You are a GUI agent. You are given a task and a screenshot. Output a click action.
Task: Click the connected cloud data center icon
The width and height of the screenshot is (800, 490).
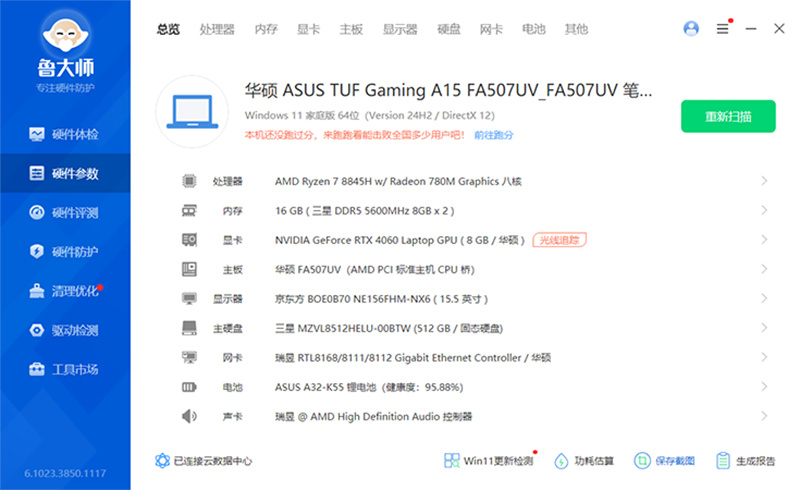pyautogui.click(x=162, y=461)
